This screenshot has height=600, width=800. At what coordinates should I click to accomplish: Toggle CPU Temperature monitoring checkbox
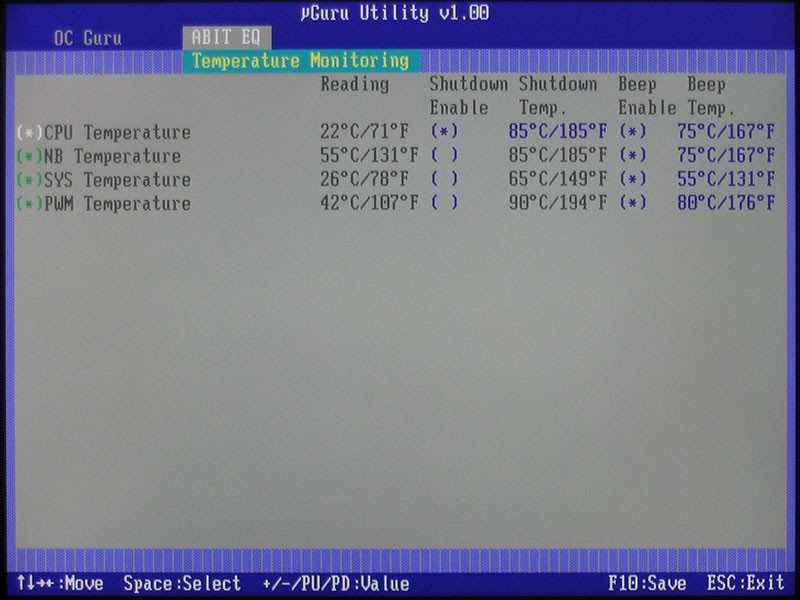(29, 133)
